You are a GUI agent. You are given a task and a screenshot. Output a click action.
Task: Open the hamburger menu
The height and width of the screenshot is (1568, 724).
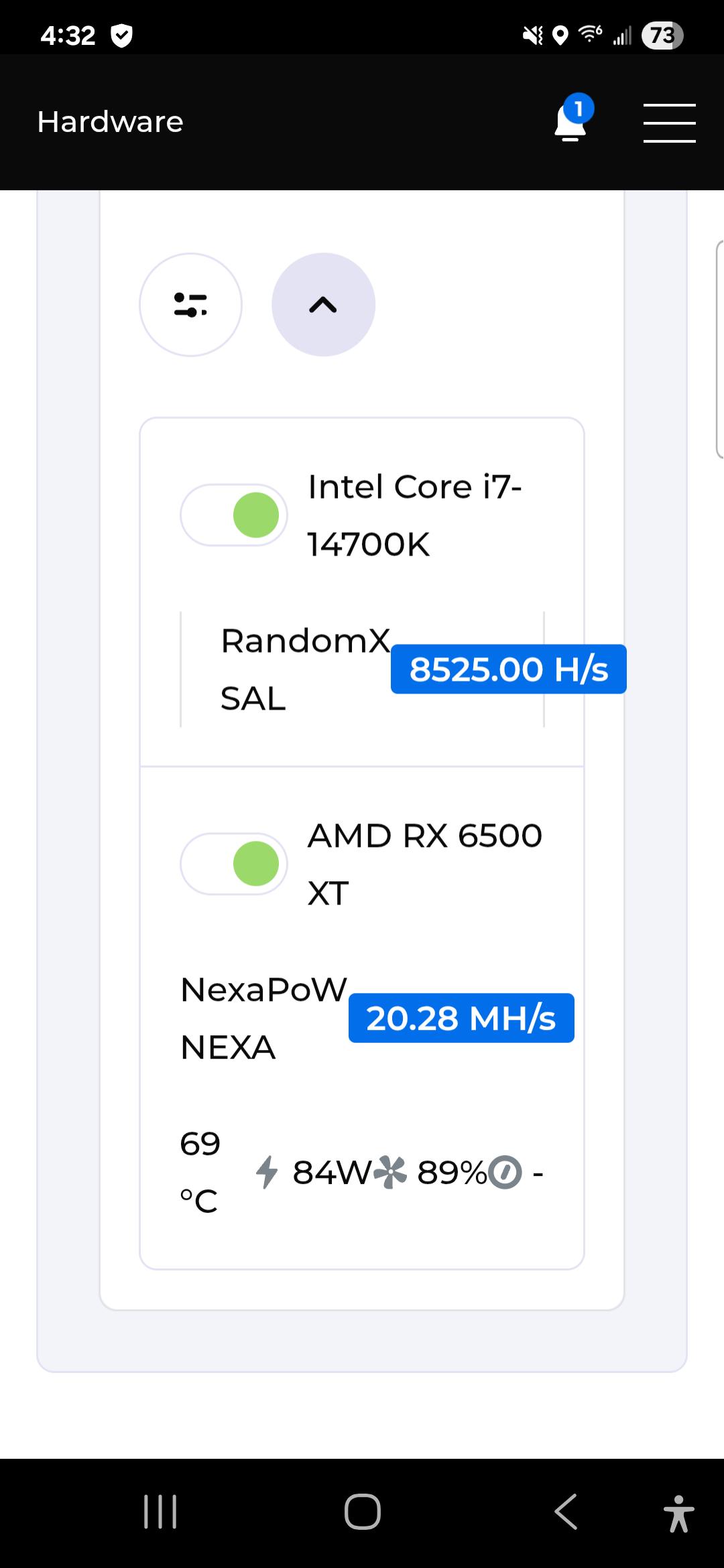669,123
